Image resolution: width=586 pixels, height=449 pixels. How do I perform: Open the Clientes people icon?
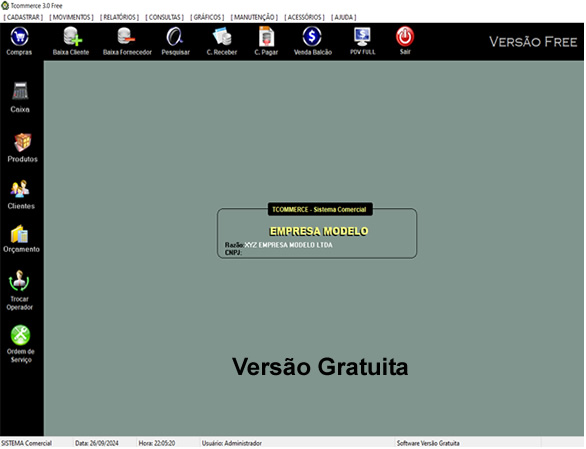click(20, 189)
